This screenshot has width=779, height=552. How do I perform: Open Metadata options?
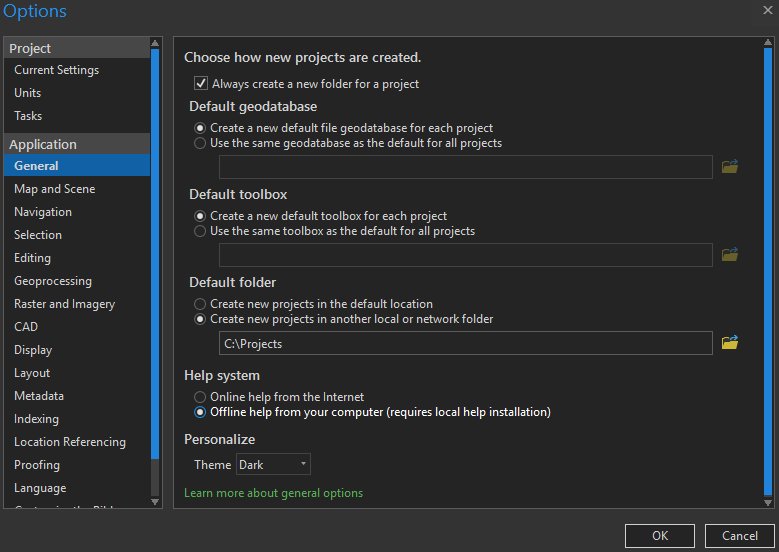[x=77, y=395]
